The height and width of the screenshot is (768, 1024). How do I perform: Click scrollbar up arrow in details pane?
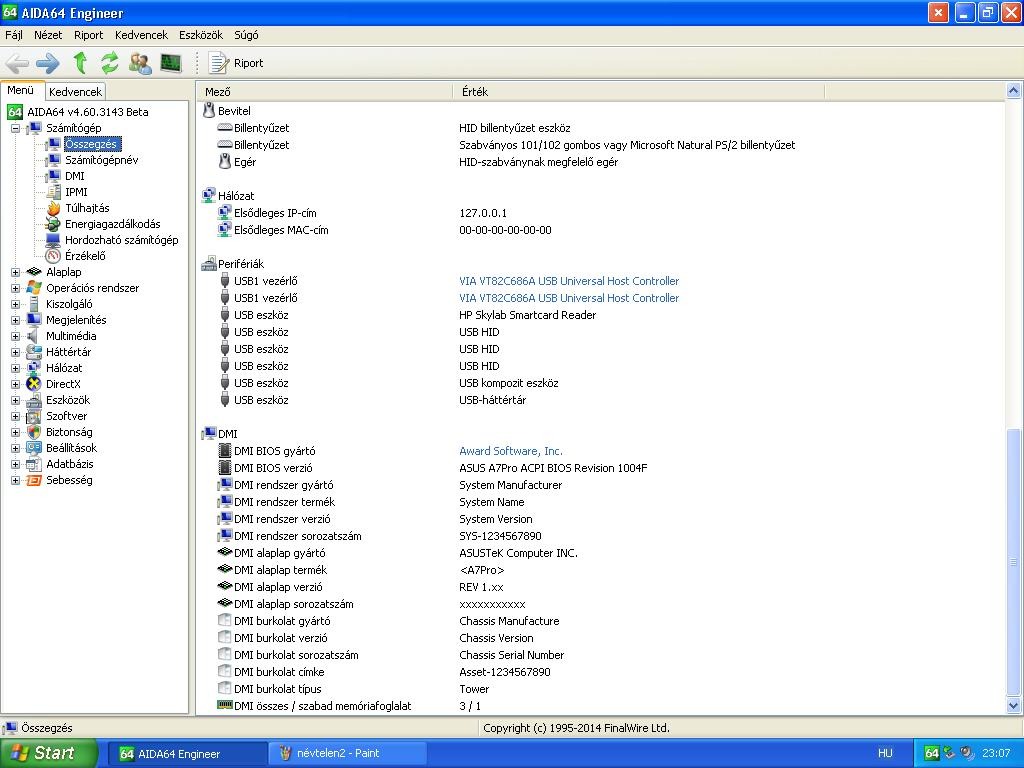click(x=1013, y=91)
